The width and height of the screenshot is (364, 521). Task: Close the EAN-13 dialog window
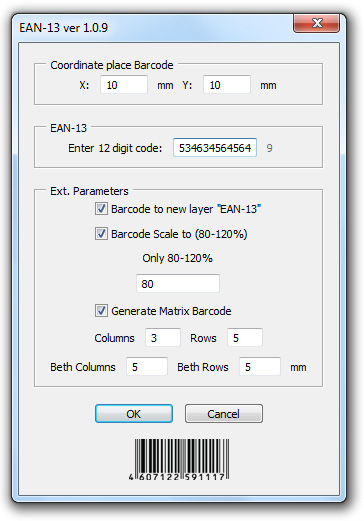click(x=316, y=23)
